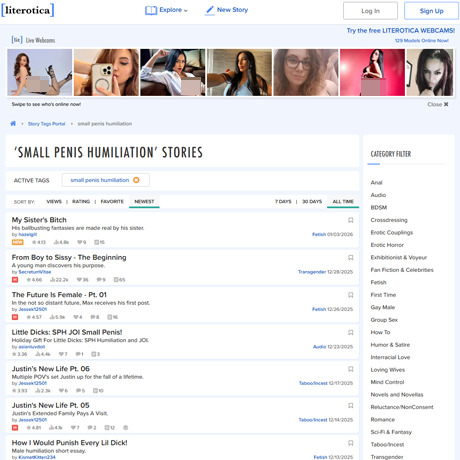Viewport: 460px width, 460px height.
Task: Open the Story Tags Portal breadcrumb
Action: coord(46,124)
